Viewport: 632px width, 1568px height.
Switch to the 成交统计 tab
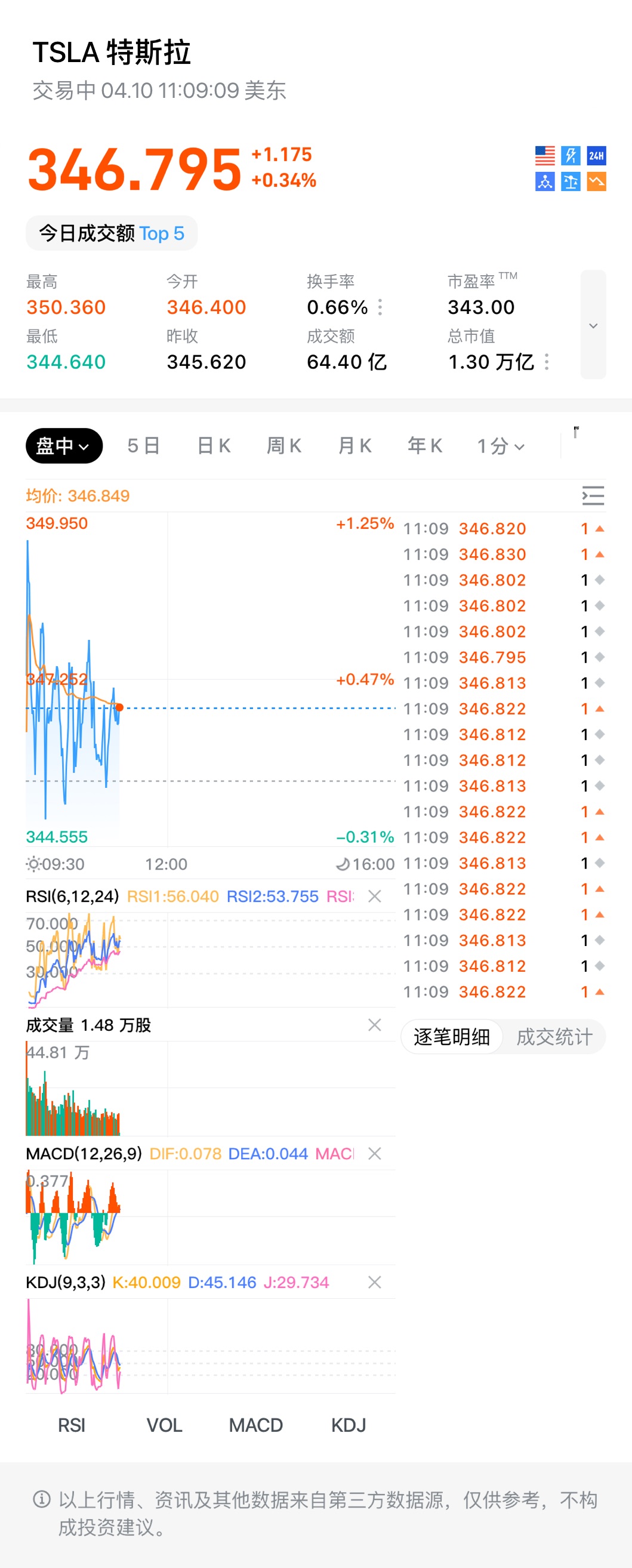[x=554, y=1037]
